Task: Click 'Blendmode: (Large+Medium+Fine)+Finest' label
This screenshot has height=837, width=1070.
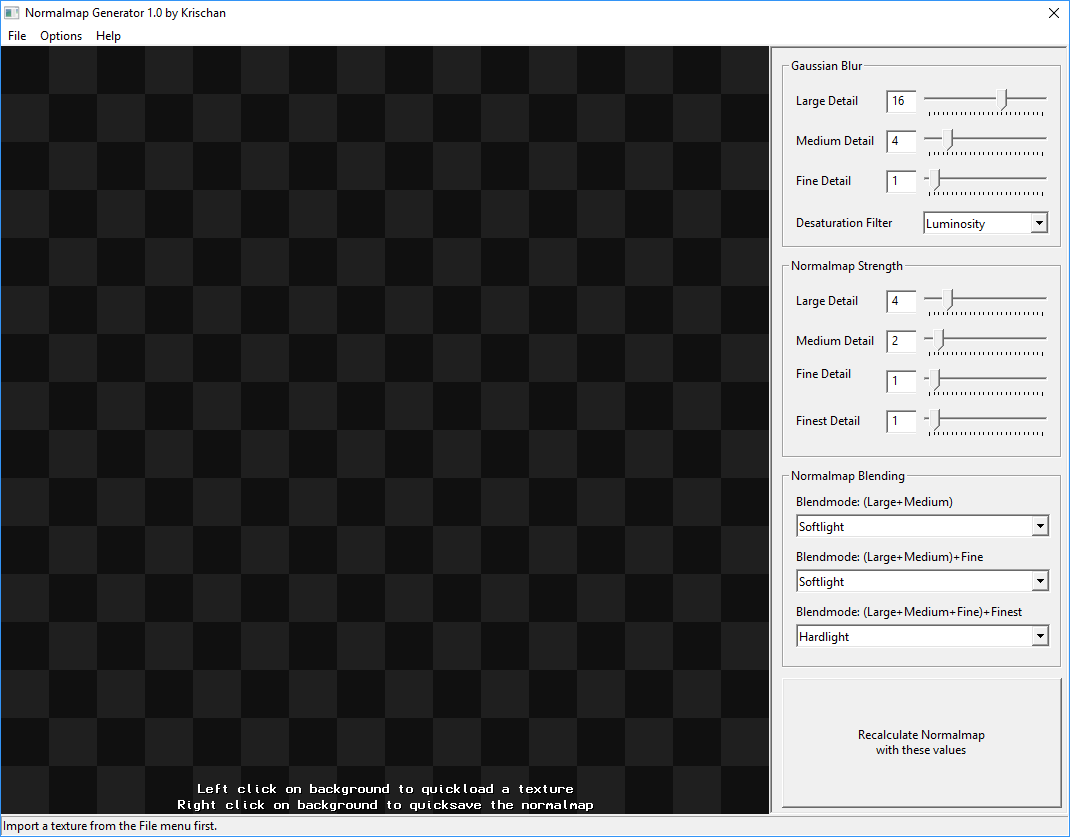Action: 909,612
